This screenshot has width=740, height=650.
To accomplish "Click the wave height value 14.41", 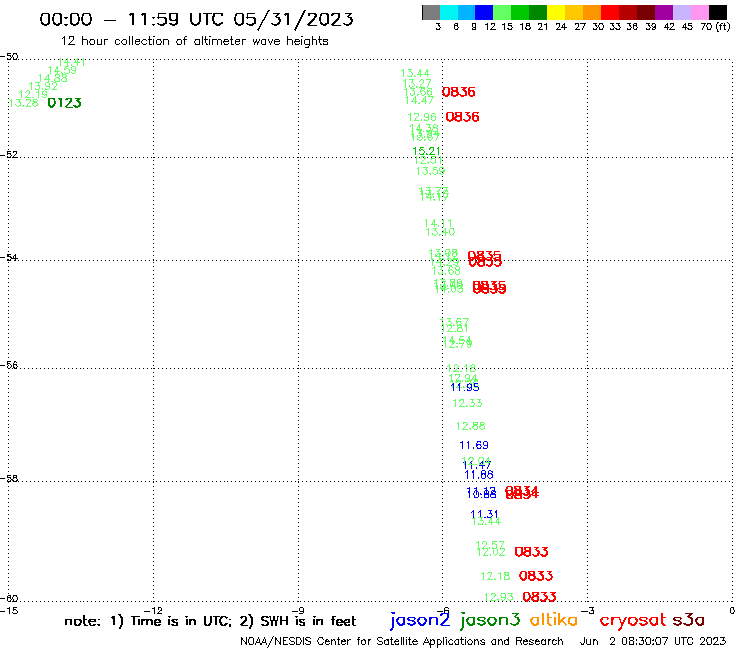I will coord(71,62).
